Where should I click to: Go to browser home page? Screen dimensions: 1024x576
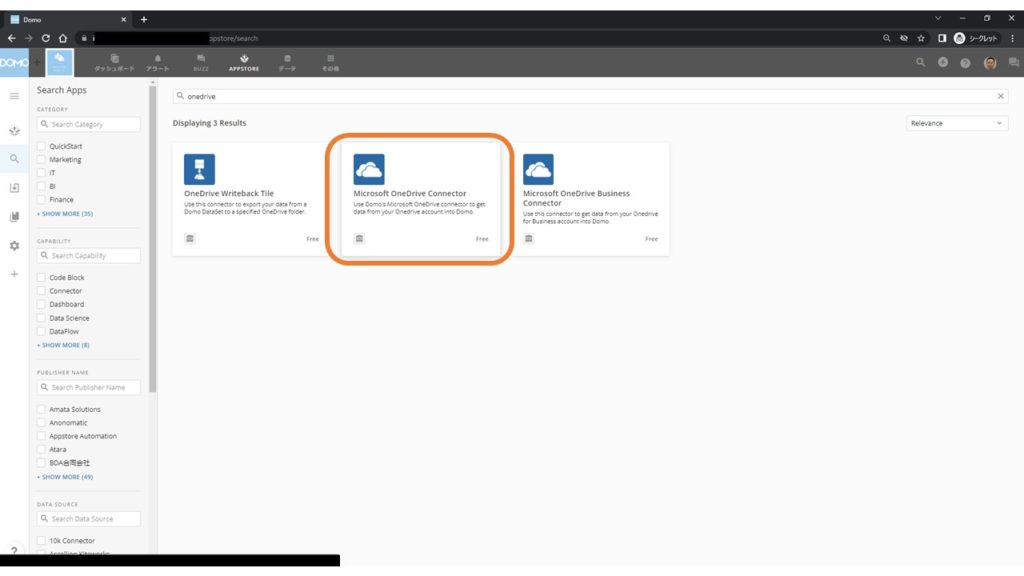tap(63, 38)
